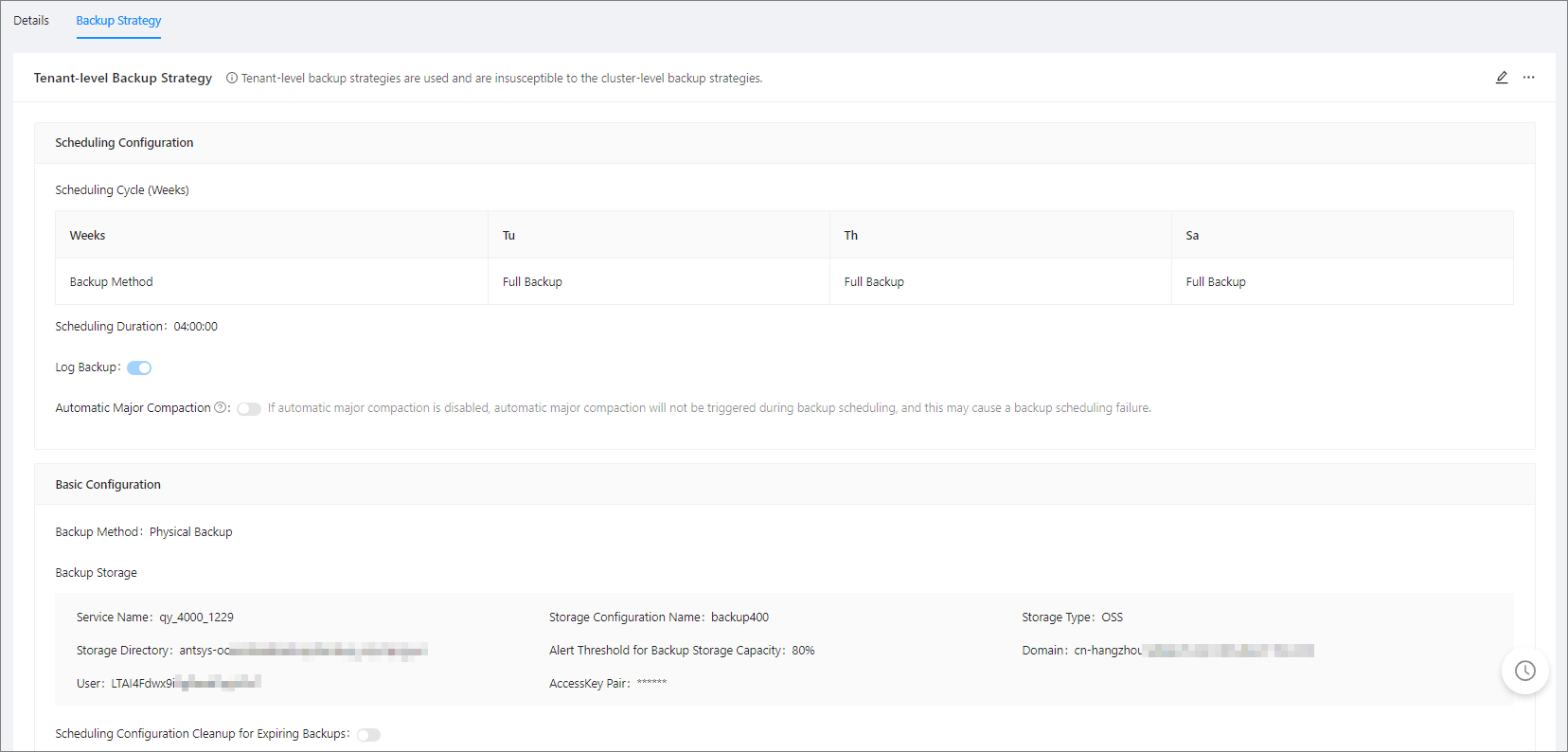
Task: Click the edit pencil icon for backup strategy
Action: 1502,78
